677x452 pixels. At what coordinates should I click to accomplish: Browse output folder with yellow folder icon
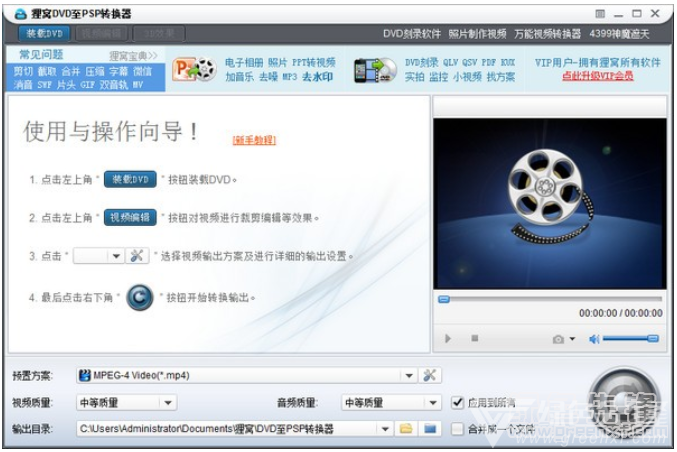pyautogui.click(x=406, y=429)
